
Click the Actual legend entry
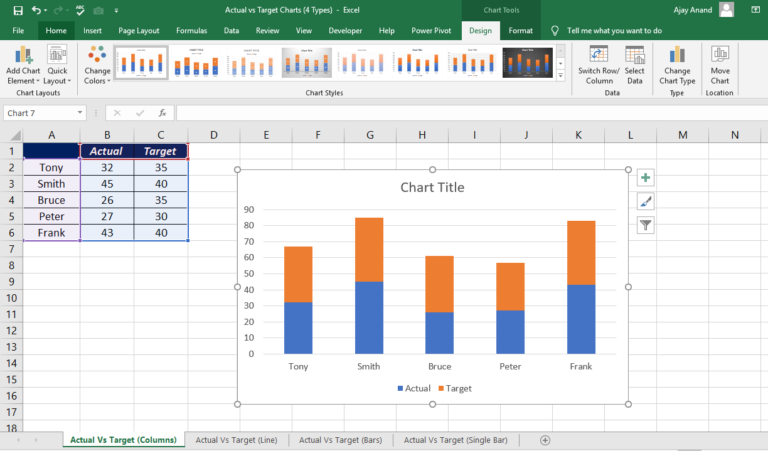[x=414, y=388]
